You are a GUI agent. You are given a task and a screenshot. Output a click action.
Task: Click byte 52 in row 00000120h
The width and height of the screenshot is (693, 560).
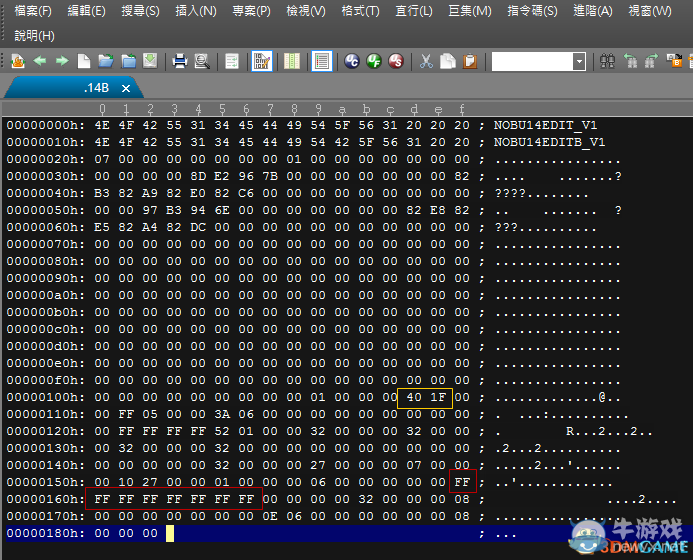pyautogui.click(x=222, y=431)
